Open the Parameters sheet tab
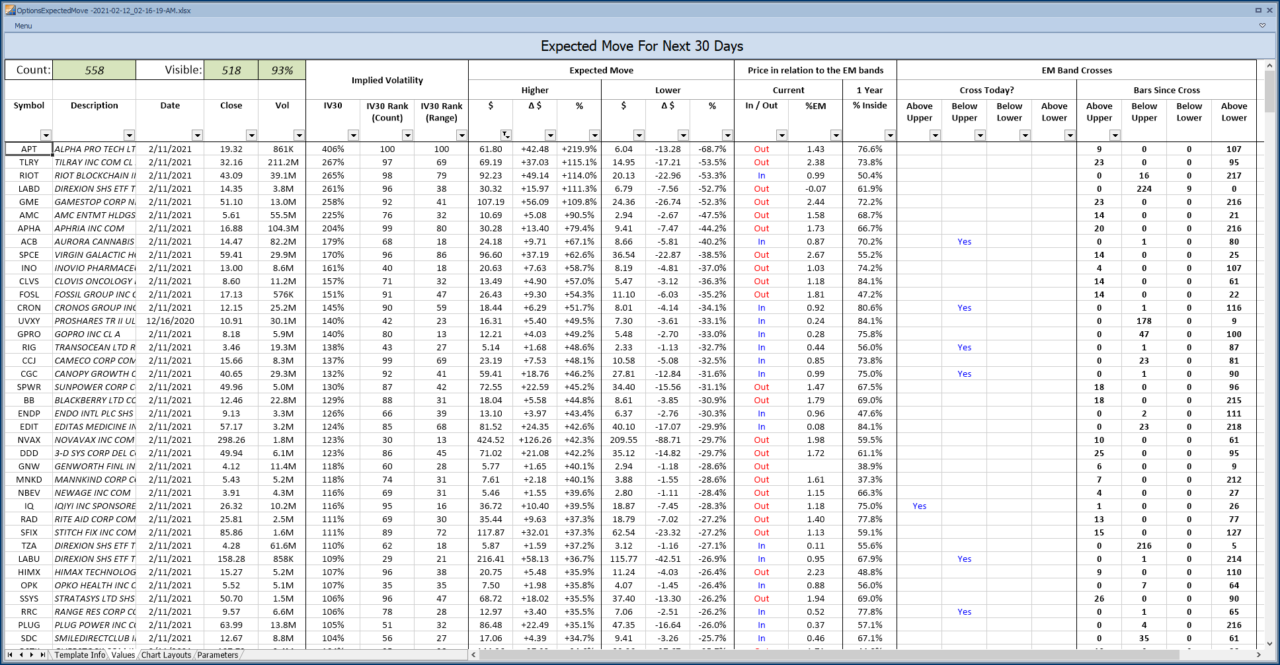The width and height of the screenshot is (1280, 665). pos(217,655)
